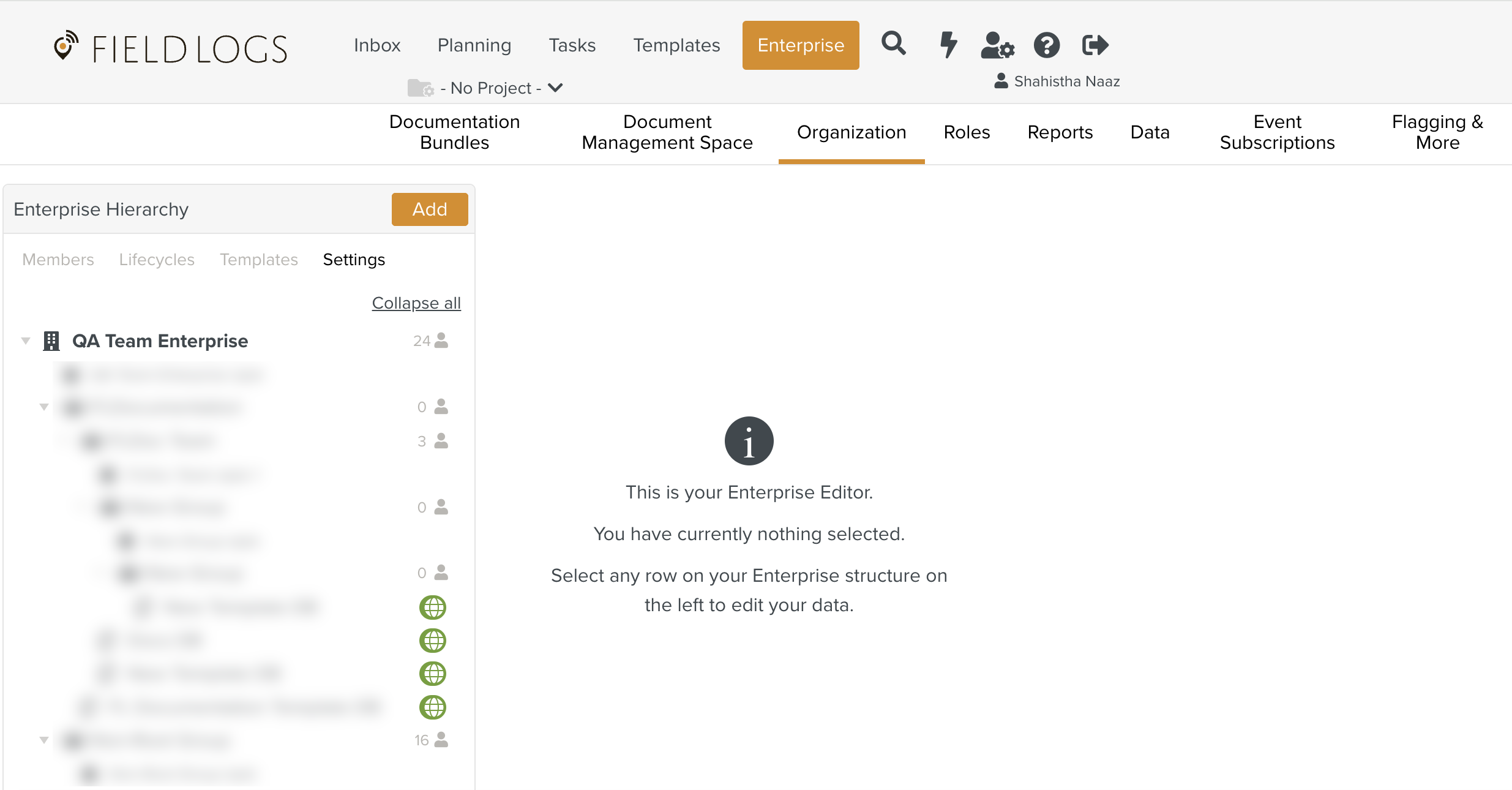Click the Add button in Enterprise Hierarchy

pyautogui.click(x=430, y=209)
